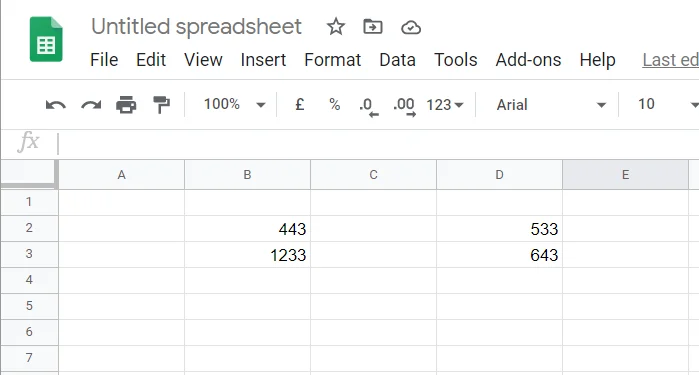Select the cell containing 1233

click(x=247, y=255)
